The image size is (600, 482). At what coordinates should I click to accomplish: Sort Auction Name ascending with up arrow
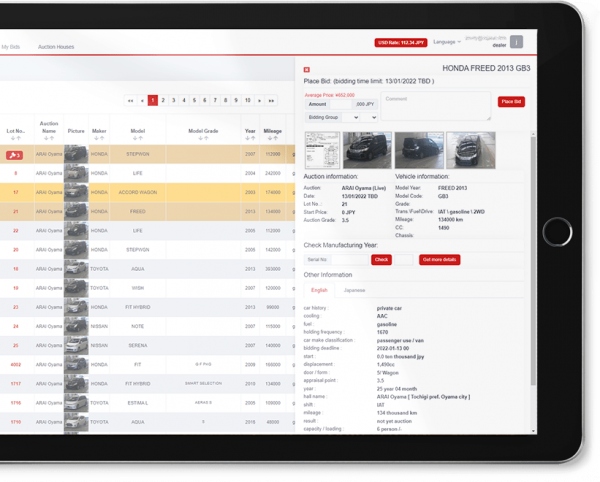pos(51,138)
